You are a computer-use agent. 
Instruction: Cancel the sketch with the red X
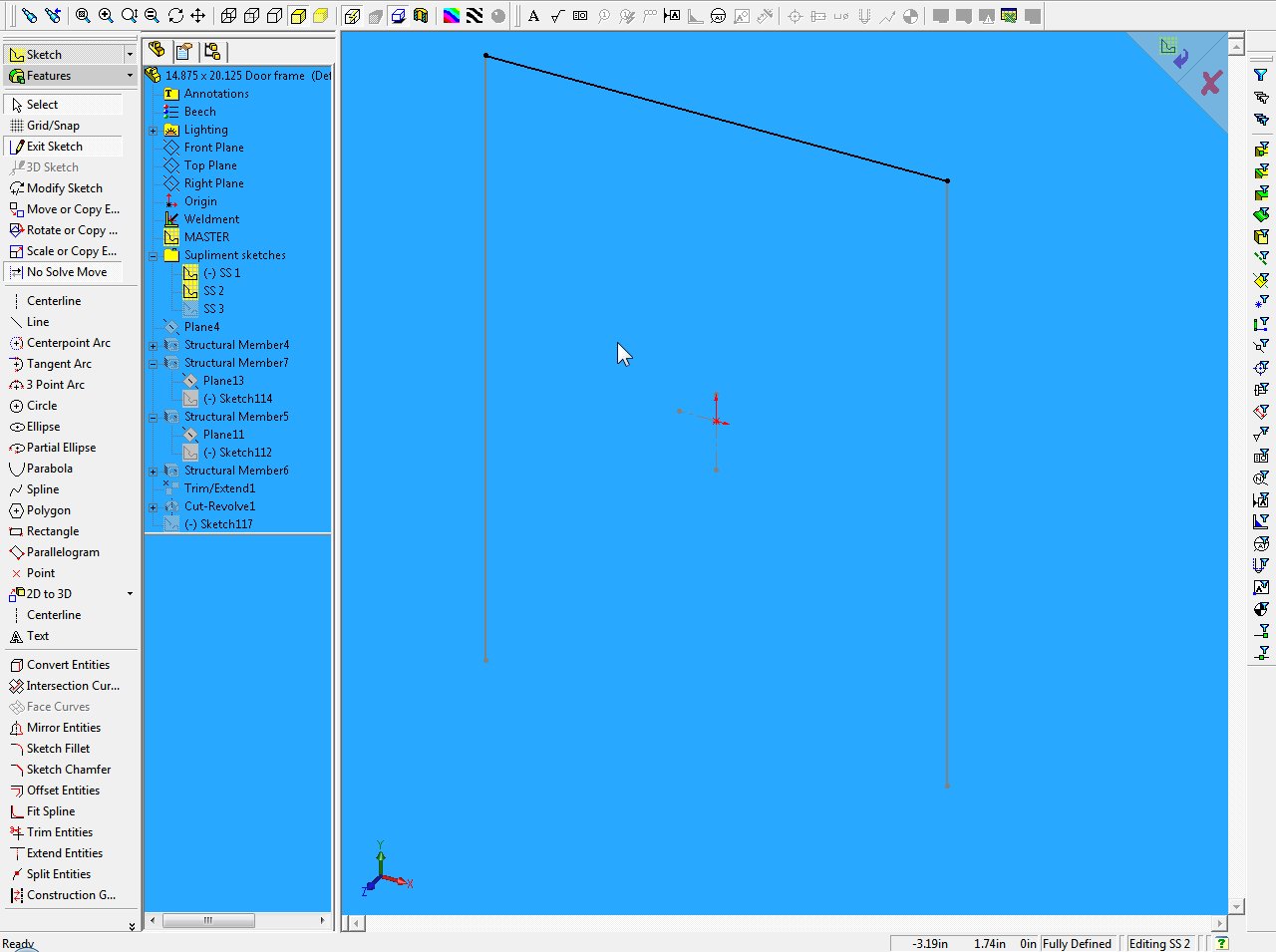[x=1210, y=83]
